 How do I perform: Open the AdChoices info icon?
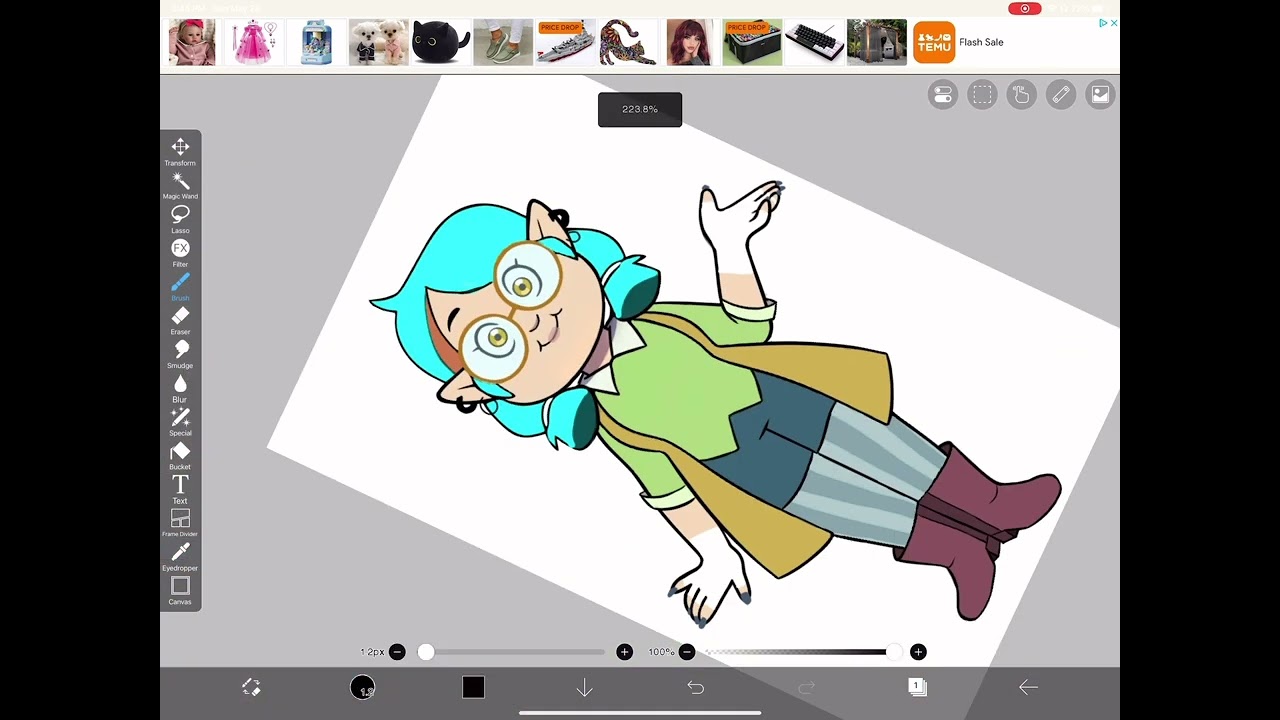coord(1103,23)
